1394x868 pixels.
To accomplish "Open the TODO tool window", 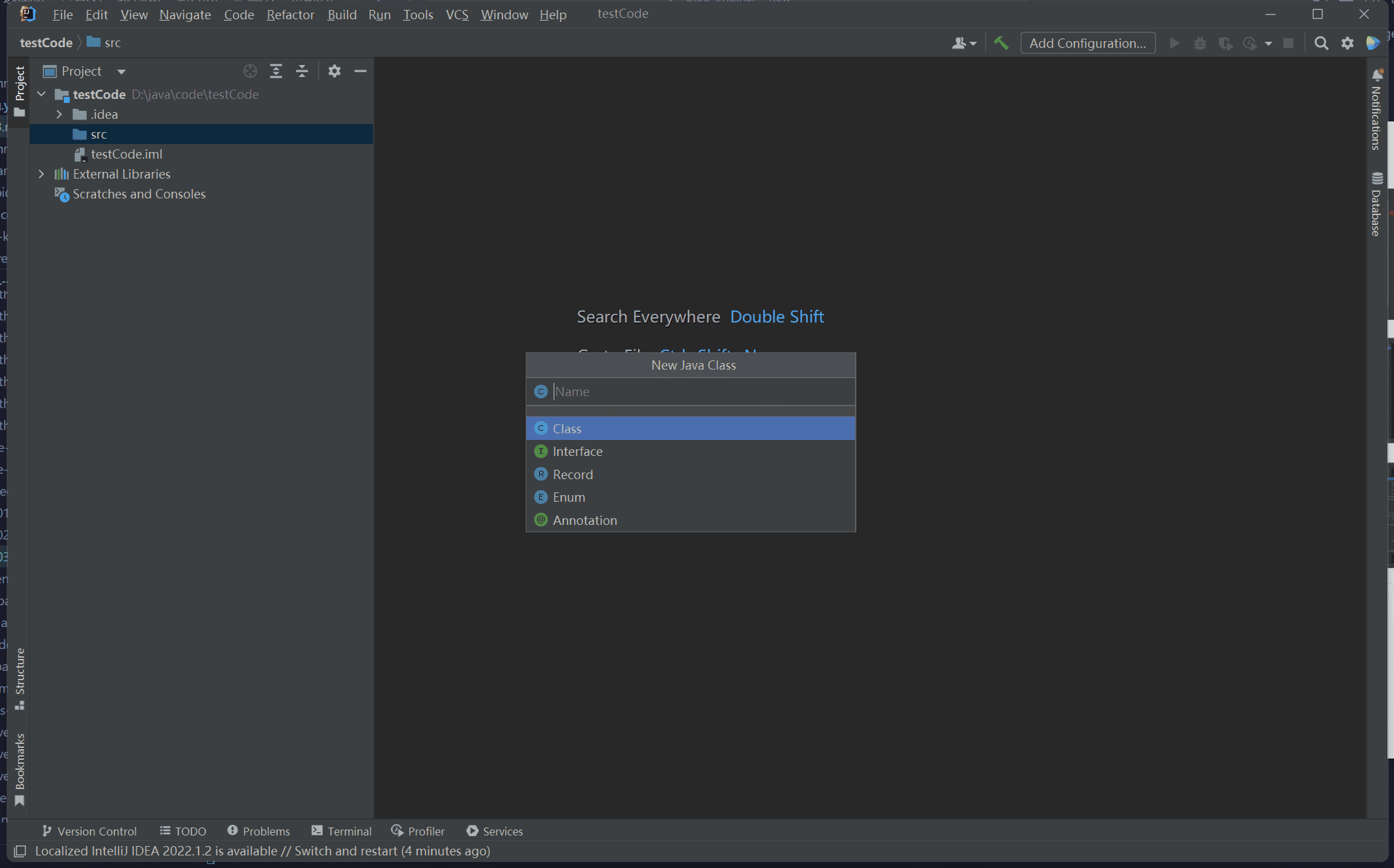I will click(183, 831).
